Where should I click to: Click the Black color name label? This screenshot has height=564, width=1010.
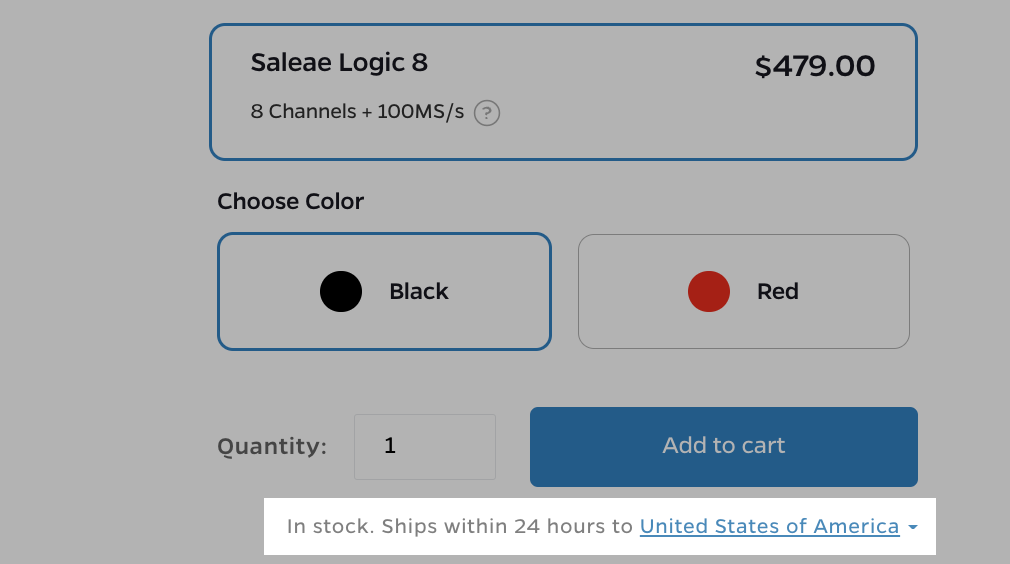click(419, 292)
